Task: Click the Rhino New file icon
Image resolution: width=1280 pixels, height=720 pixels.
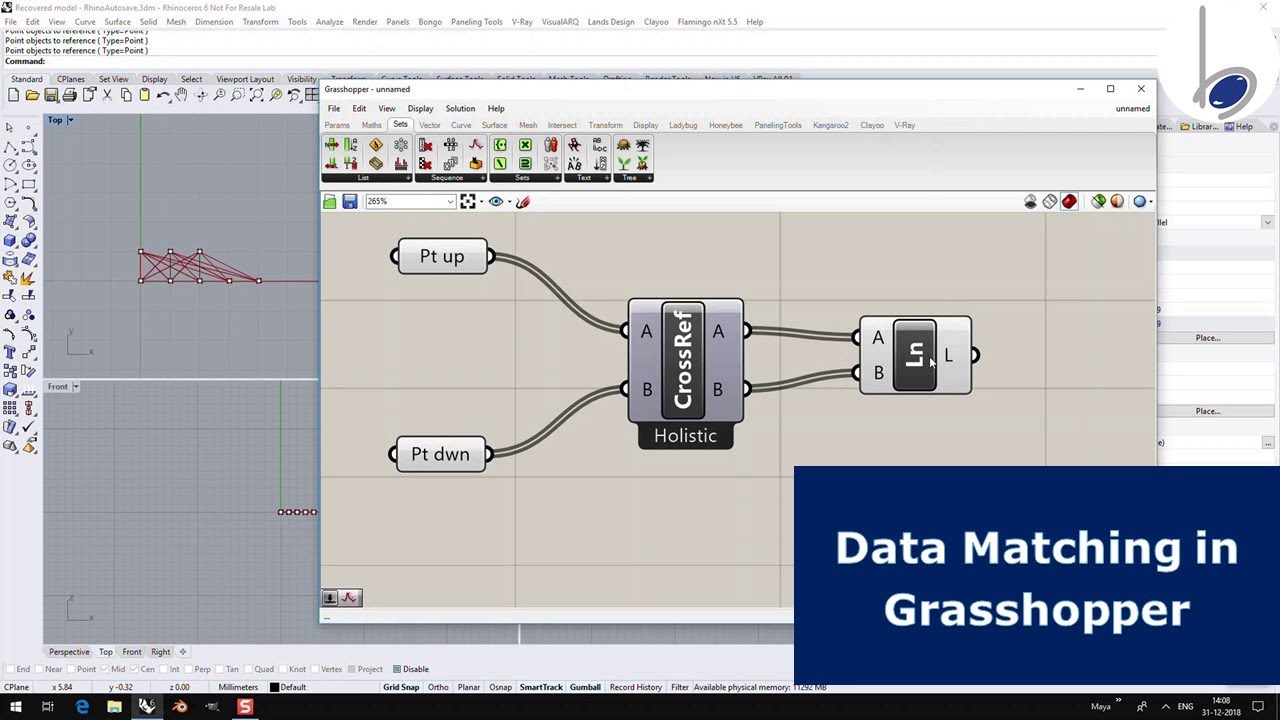Action: (13, 95)
